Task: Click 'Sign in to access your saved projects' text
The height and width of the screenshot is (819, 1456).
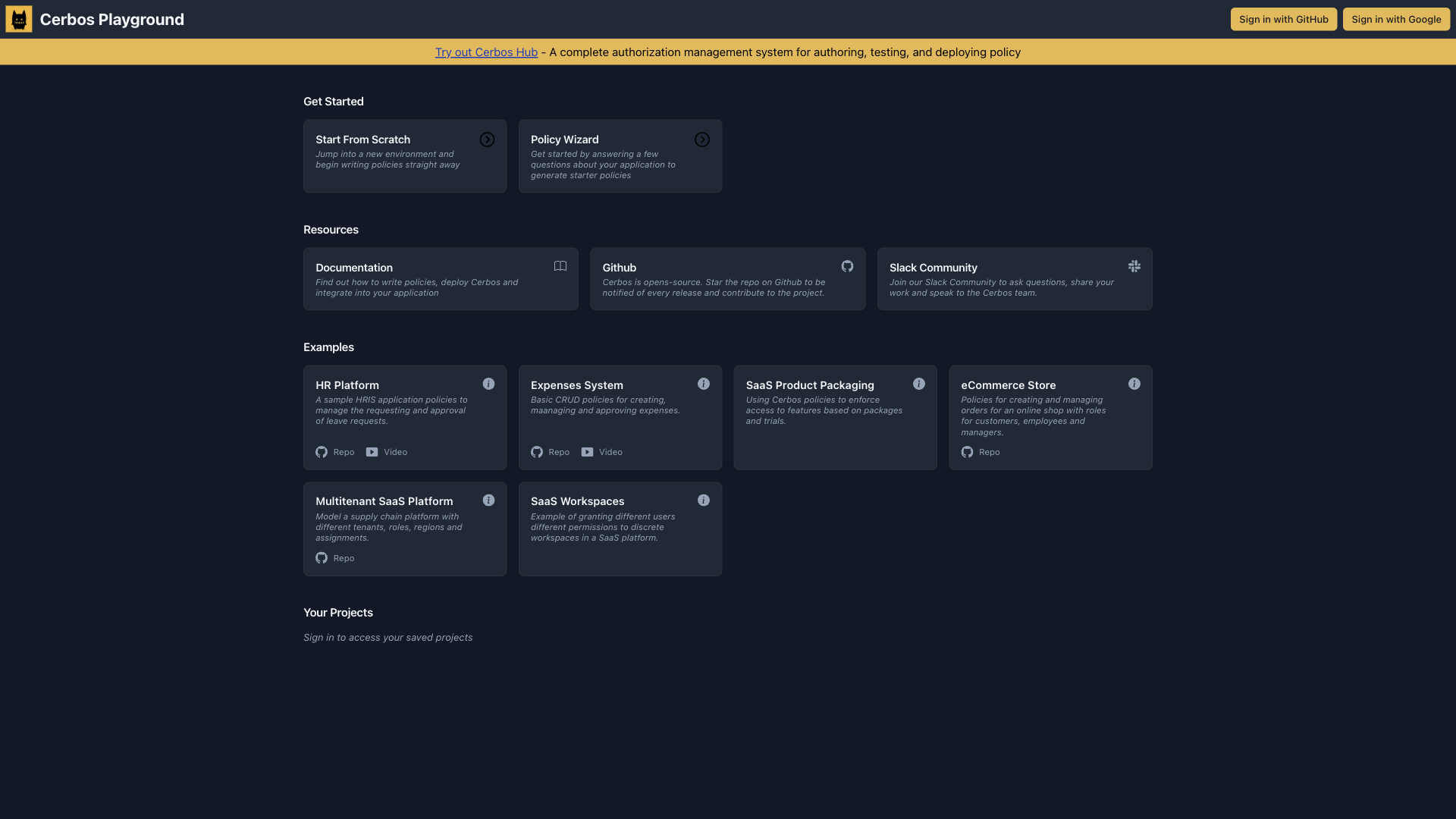Action: [x=388, y=638]
